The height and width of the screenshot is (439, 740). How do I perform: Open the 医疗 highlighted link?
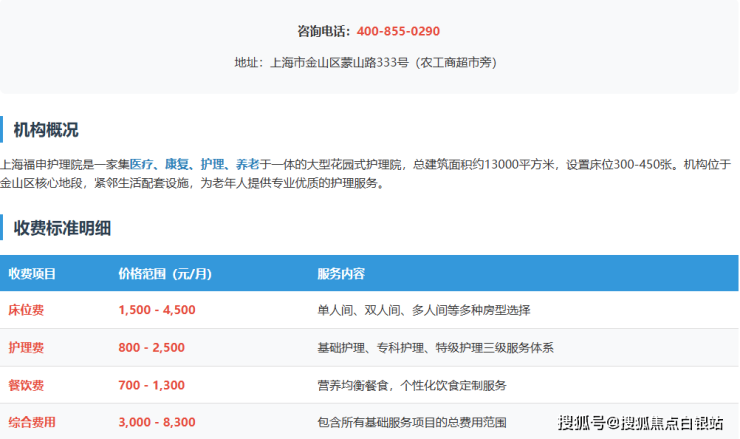[143, 164]
